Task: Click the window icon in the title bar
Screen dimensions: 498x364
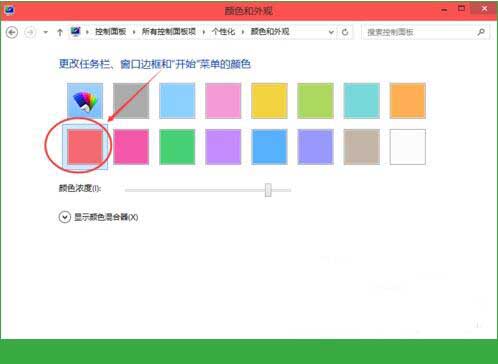Action: tap(9, 10)
